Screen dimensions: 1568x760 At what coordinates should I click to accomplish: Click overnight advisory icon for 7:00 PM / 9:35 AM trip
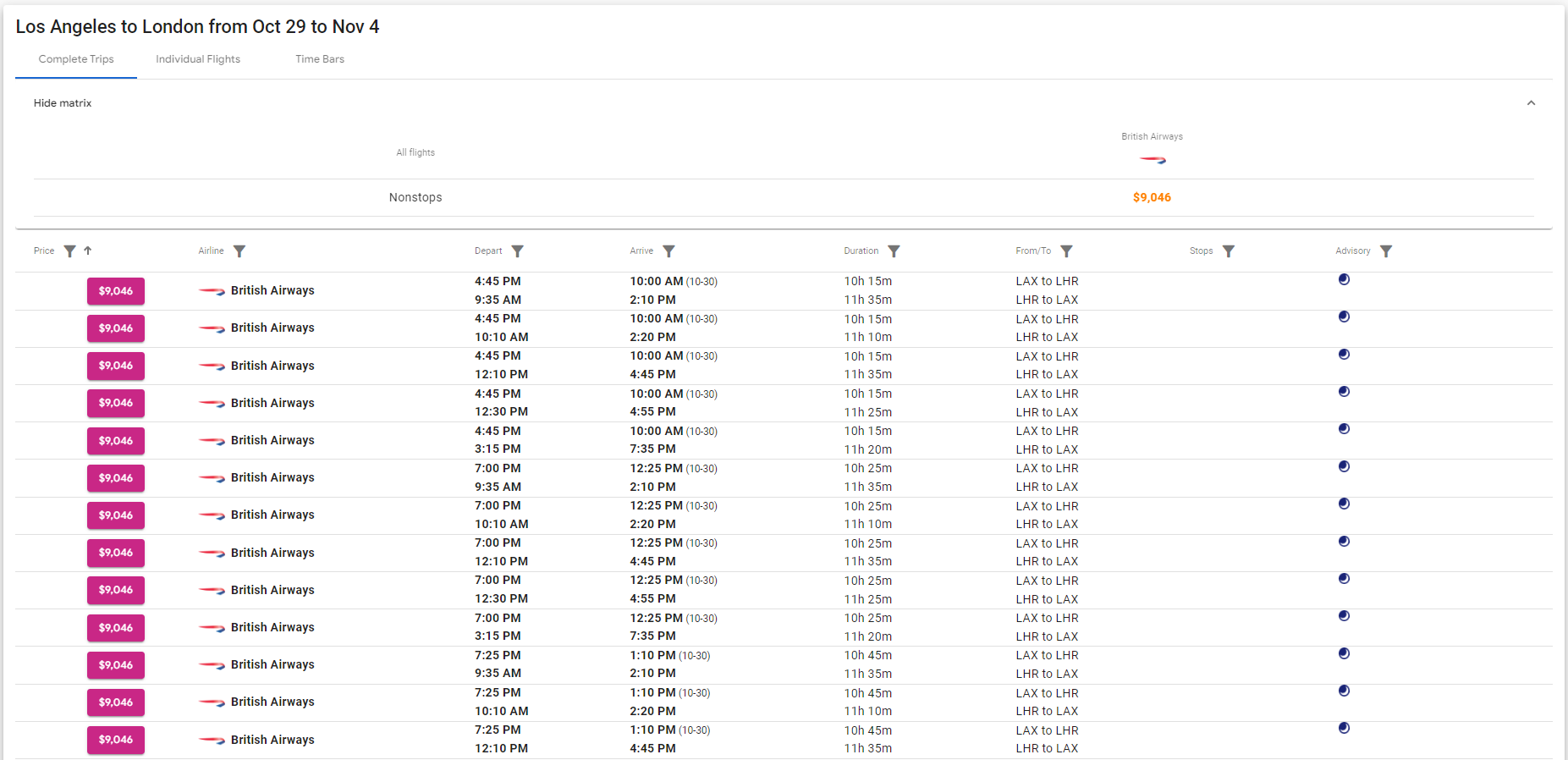[x=1344, y=466]
